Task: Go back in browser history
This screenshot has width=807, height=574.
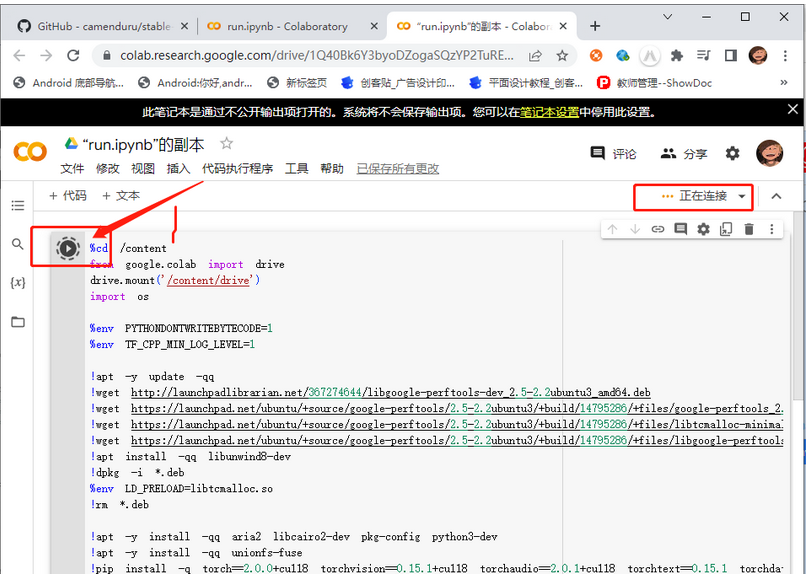Action: click(x=19, y=56)
